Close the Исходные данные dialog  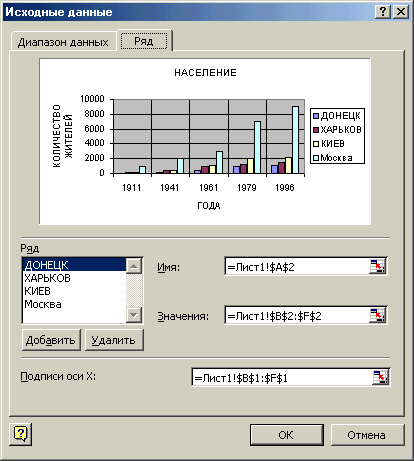[x=401, y=12]
